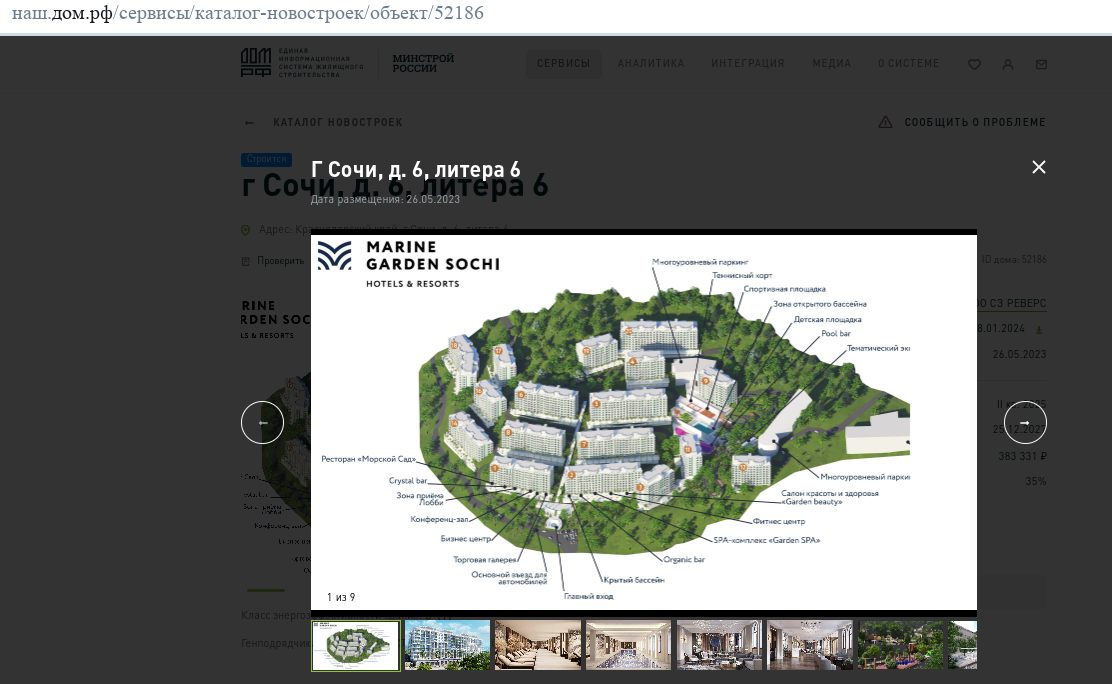Click the ID дома: 52186 text

[x=1014, y=260]
